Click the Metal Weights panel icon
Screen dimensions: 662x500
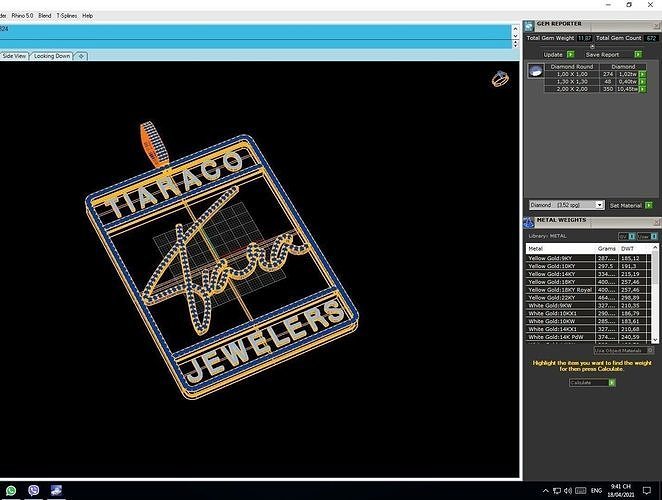pos(529,222)
